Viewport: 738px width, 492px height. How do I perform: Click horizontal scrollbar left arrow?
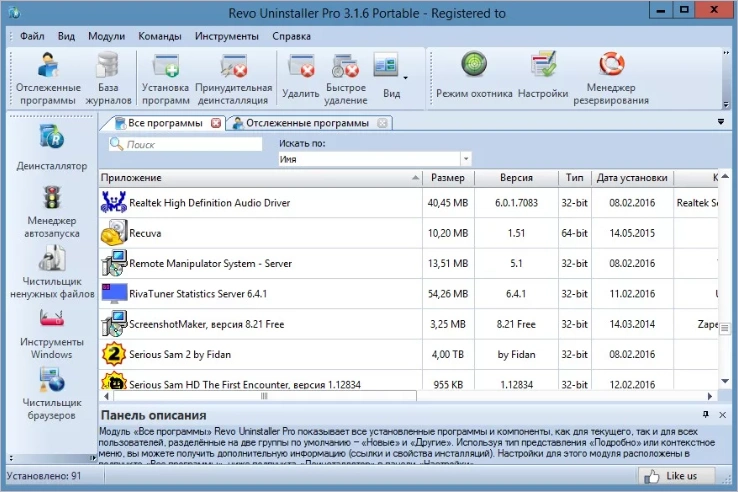[x=106, y=396]
